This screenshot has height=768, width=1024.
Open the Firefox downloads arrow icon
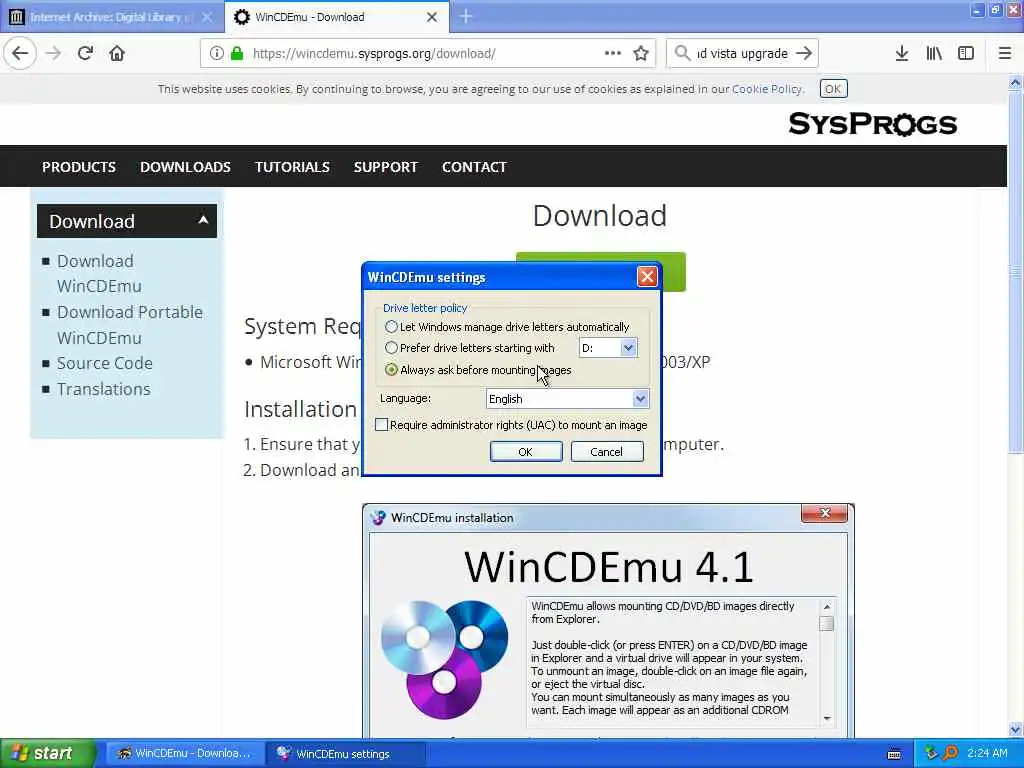[x=902, y=54]
